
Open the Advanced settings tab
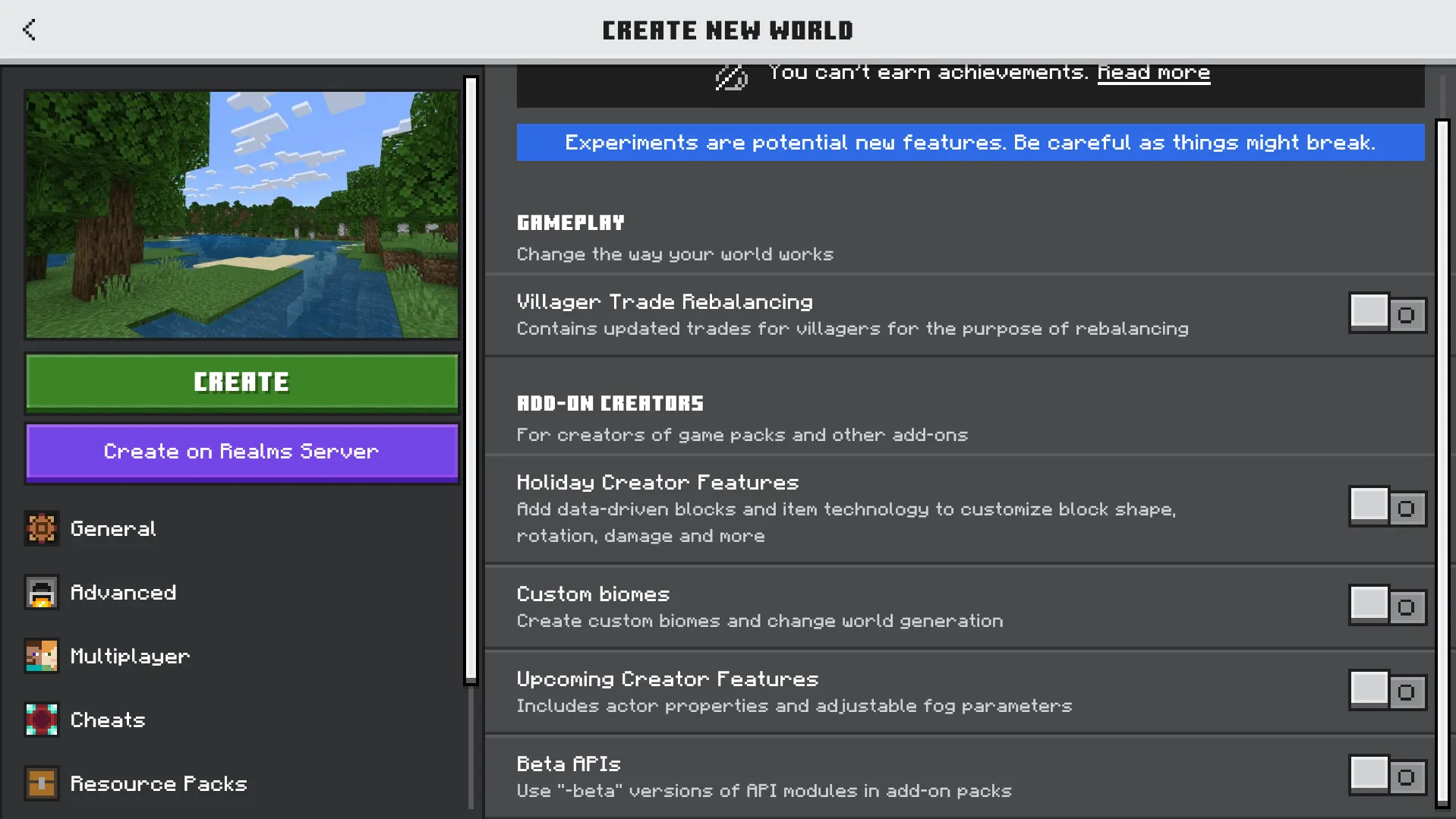pos(241,592)
